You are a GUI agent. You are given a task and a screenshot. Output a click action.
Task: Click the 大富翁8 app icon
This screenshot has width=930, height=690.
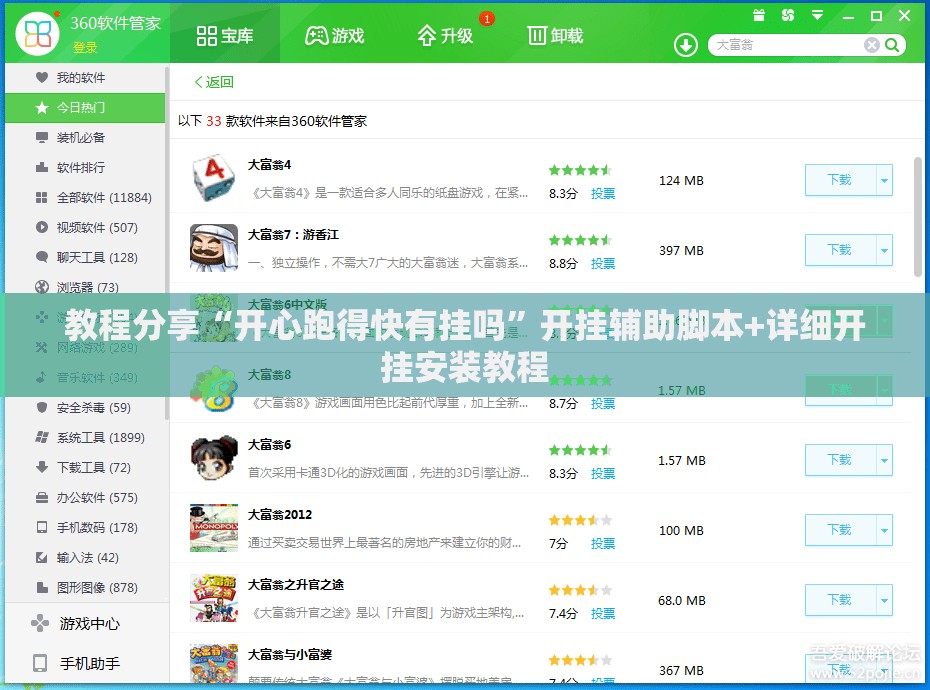pos(214,390)
